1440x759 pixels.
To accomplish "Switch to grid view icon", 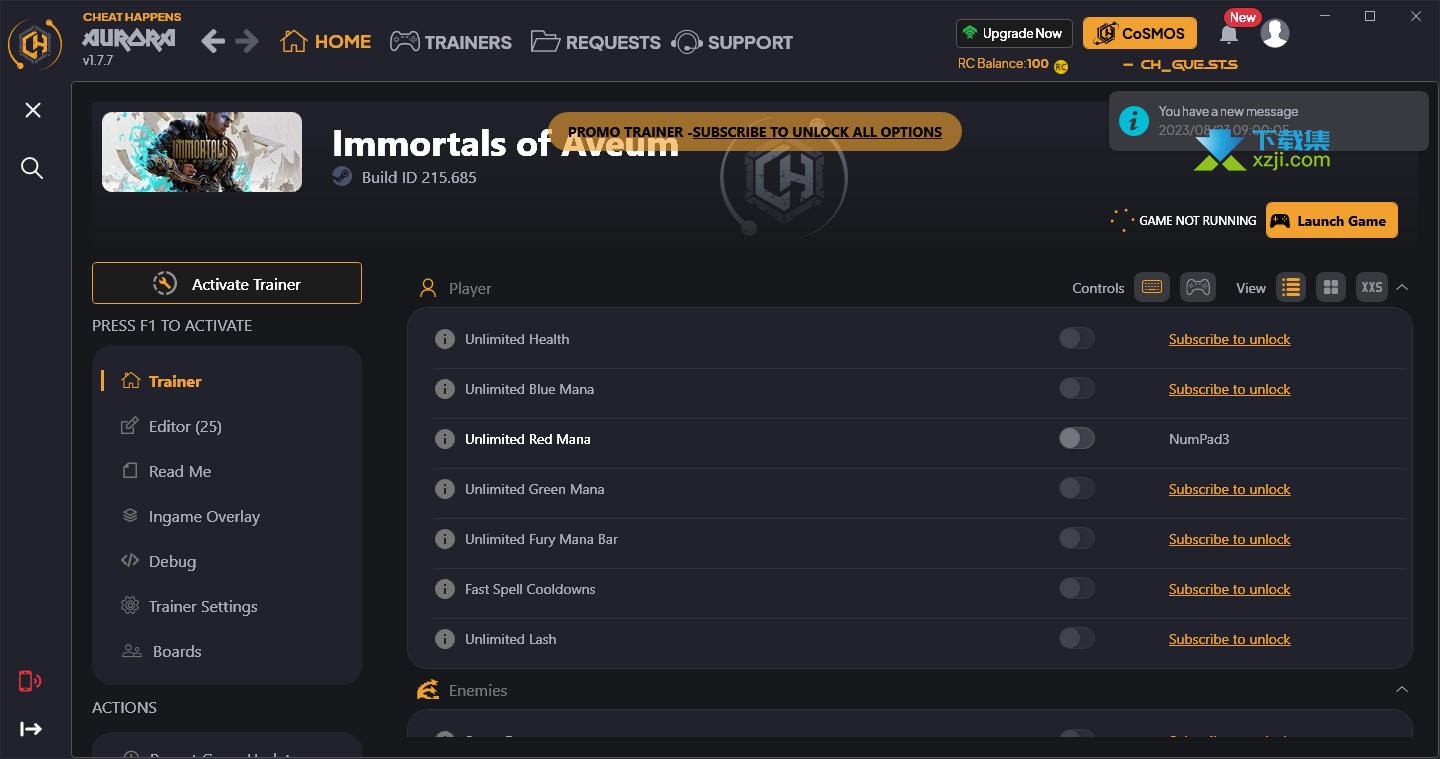I will (1330, 287).
